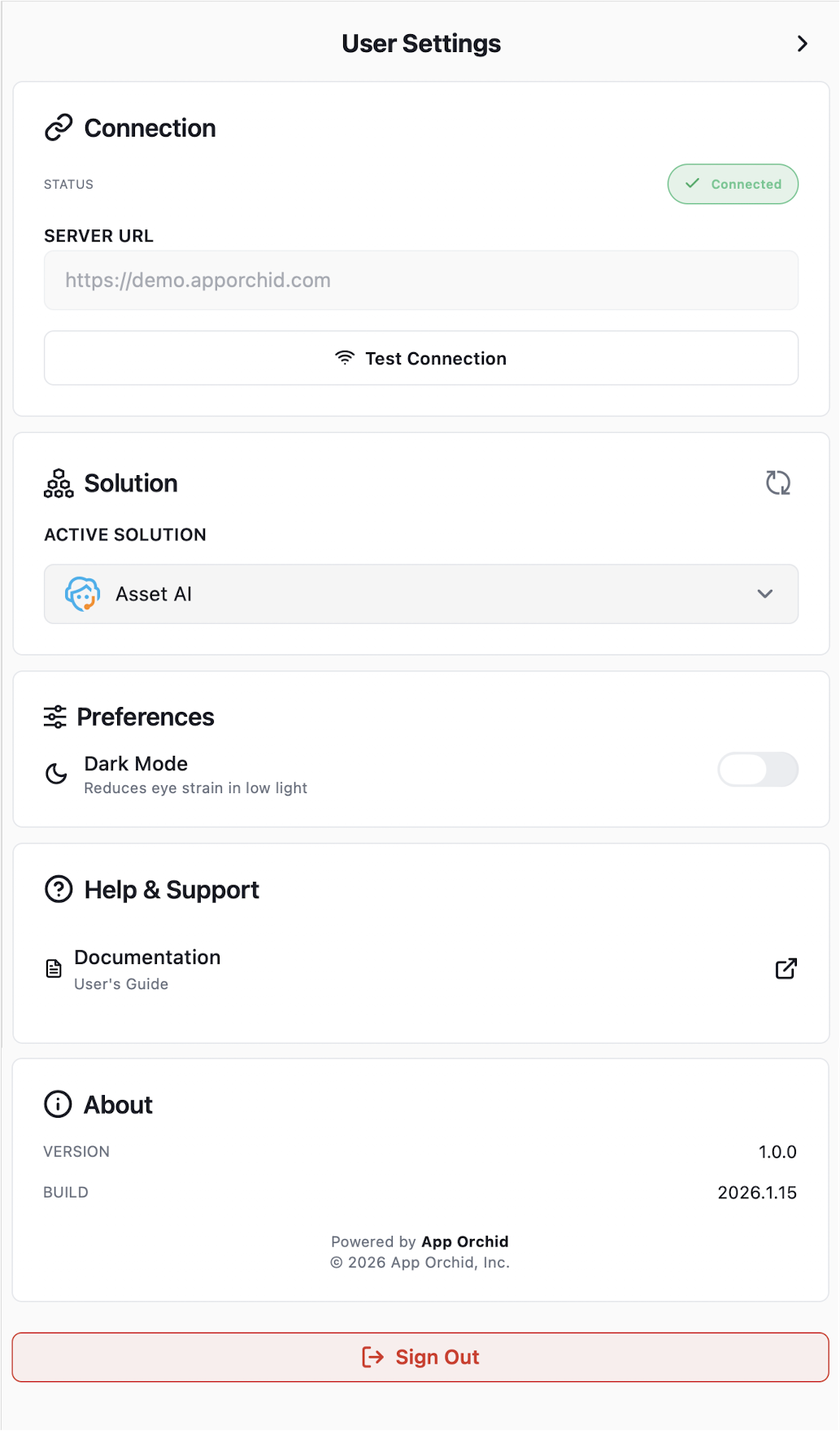Screen dimensions: 840x1431
Task: Open the Documentation User's Guide link
Action: 147,969
